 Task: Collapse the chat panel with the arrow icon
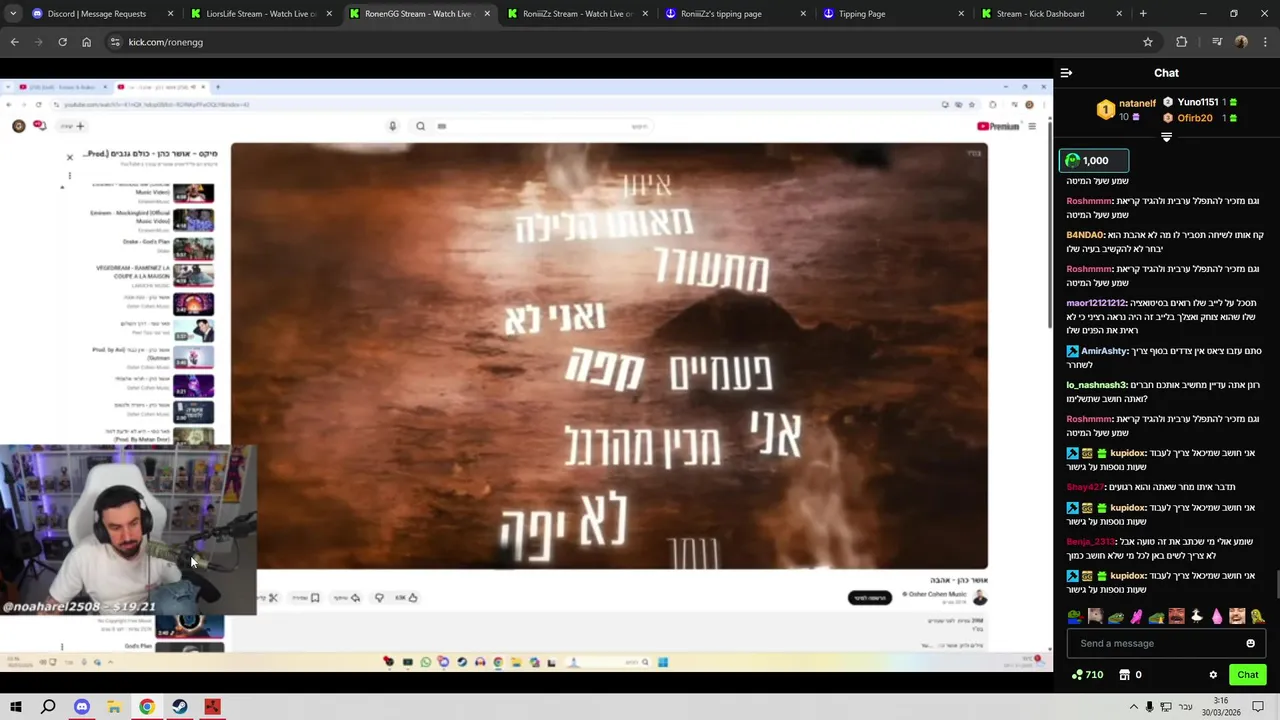[1066, 73]
